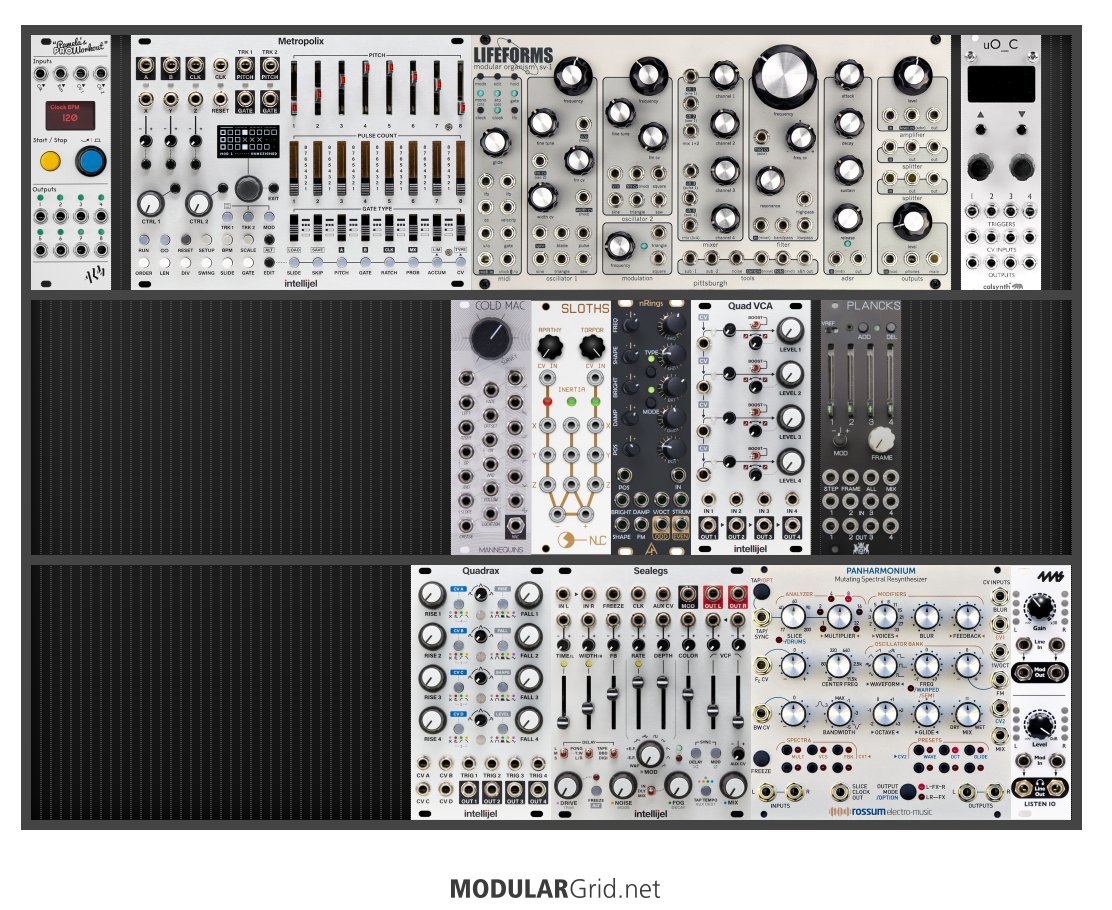
Task: Flip the Sealegs IN/DLY/MIX noise switch
Action: point(650,791)
